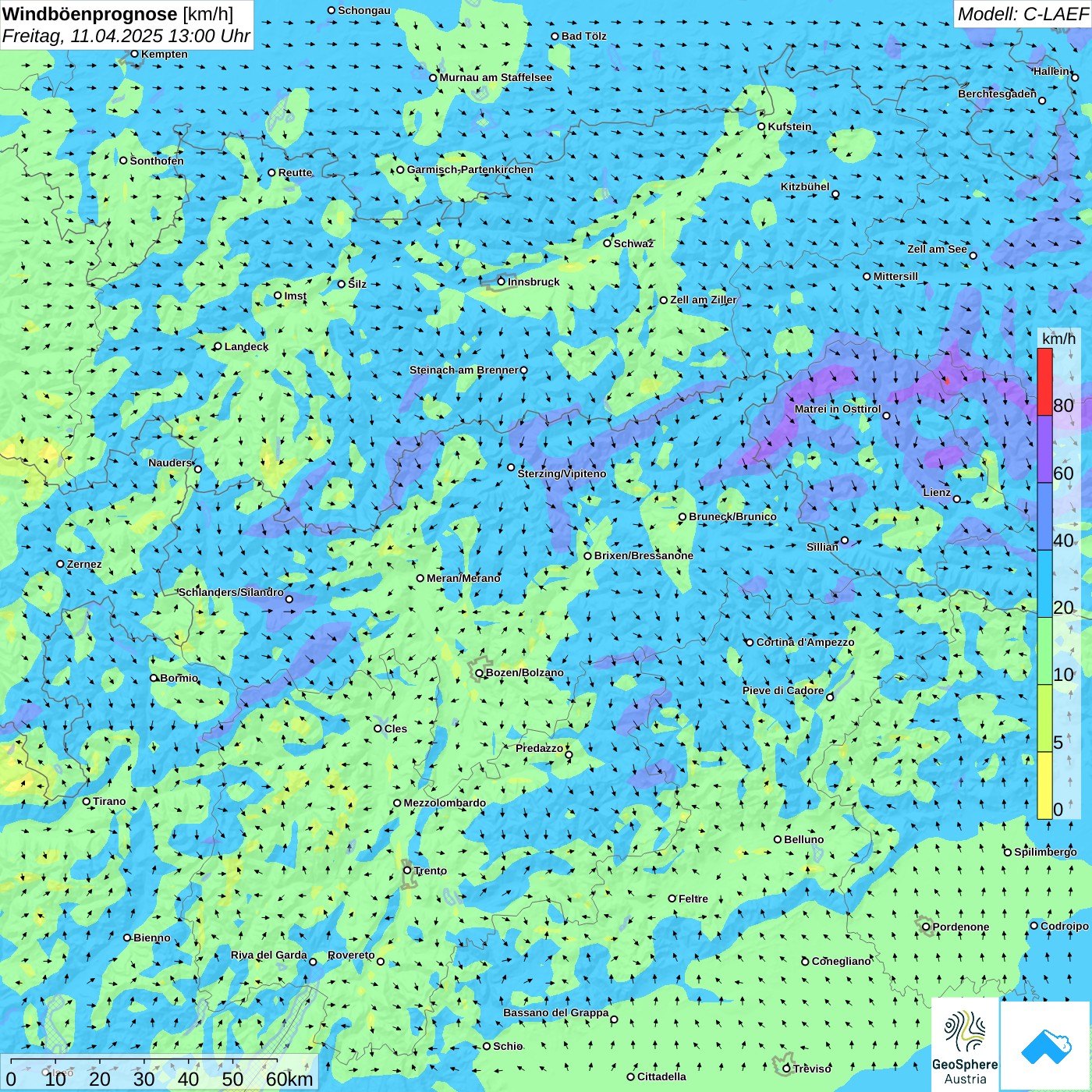Click the cyan 20–40 km/h legend swatch
The image size is (1092, 1092).
(1044, 584)
